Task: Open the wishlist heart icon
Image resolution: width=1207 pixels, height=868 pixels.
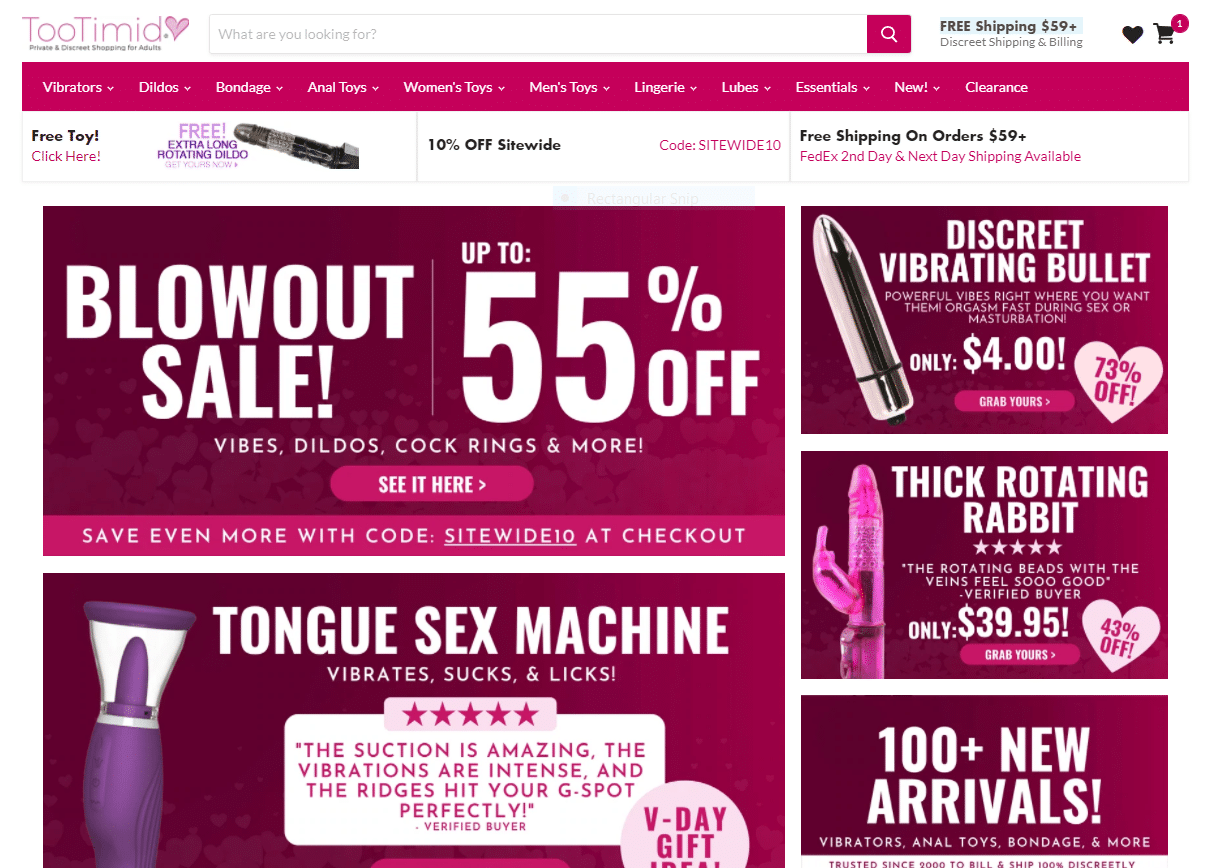Action: point(1132,35)
